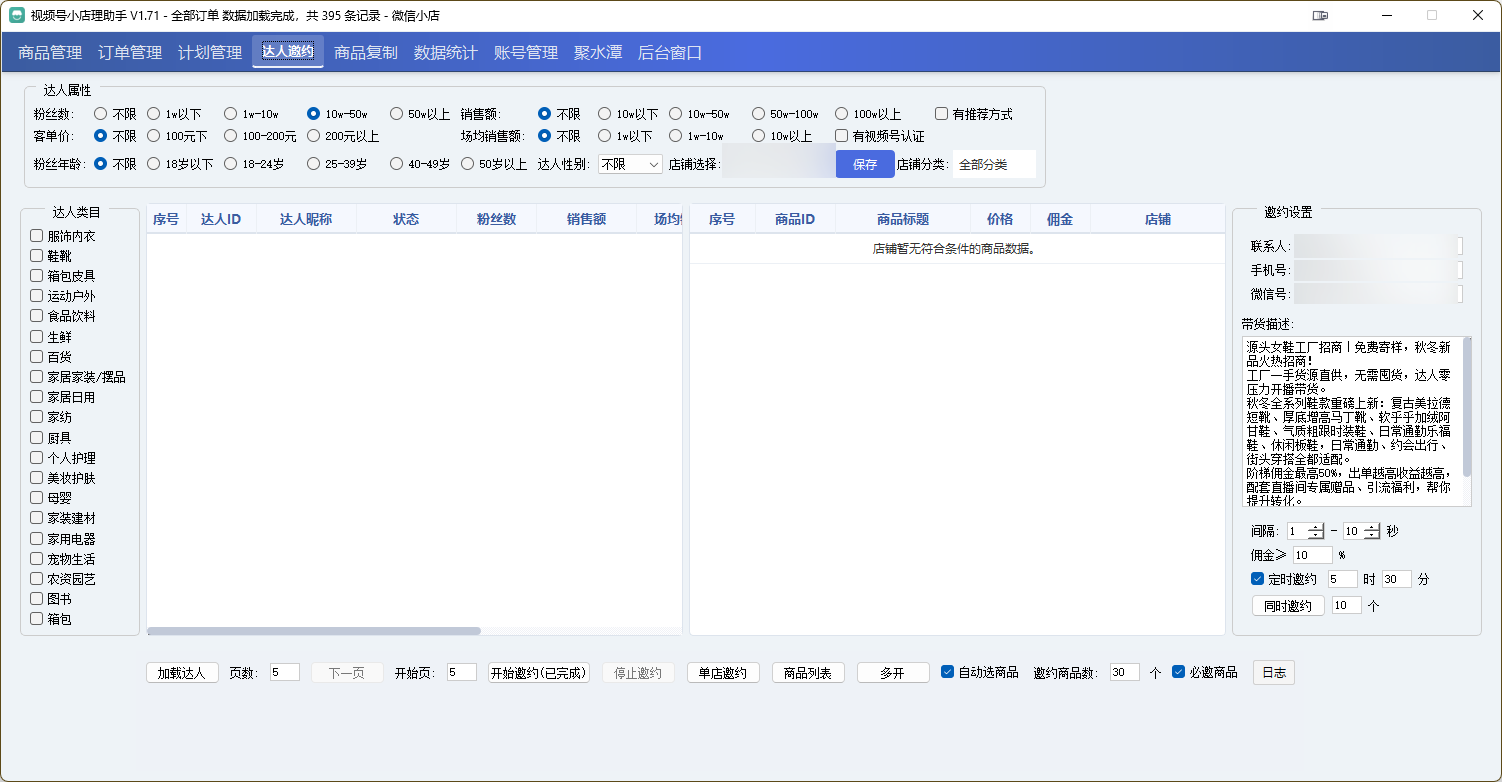This screenshot has width=1502, height=782.
Task: Click the 单店邀约 button
Action: (723, 673)
